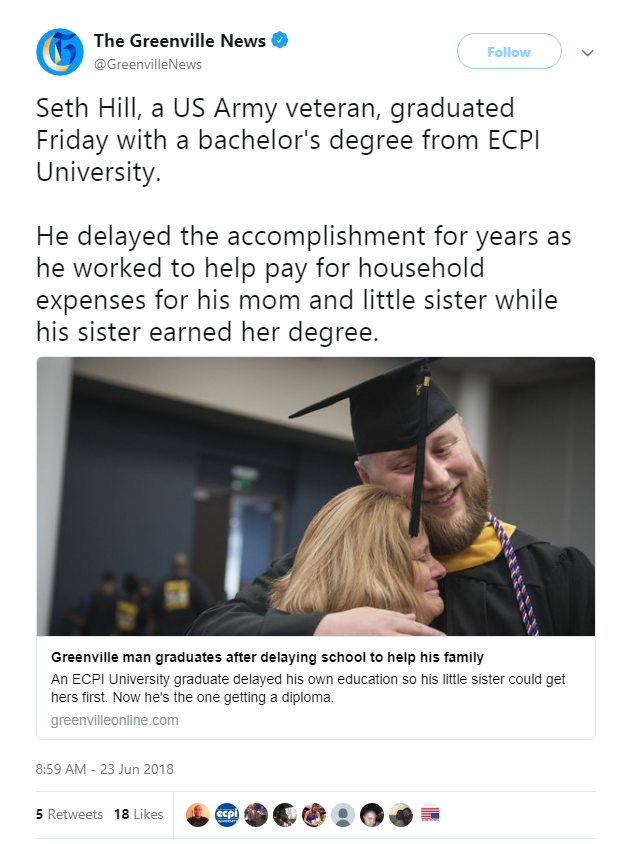The height and width of the screenshot is (844, 632).
Task: Click the liker avatar with purple dress
Action: click(x=314, y=815)
